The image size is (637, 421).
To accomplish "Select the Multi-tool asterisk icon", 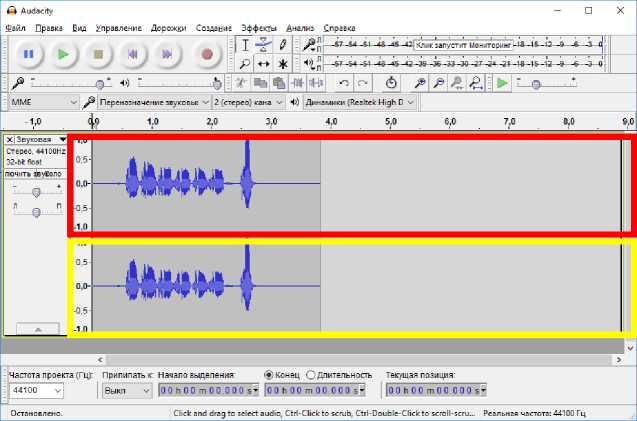I will tap(284, 64).
